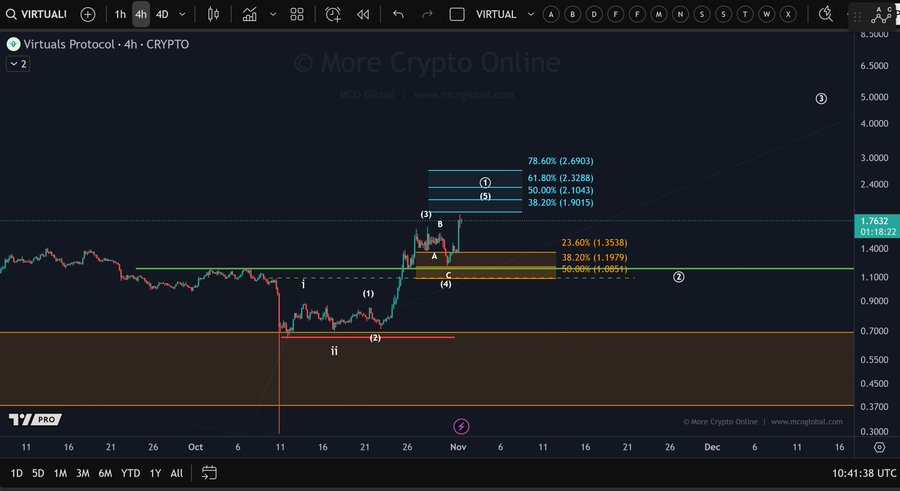Open the VIRTUAL layout name menu
Viewport: 900px width, 491px height.
click(496, 14)
